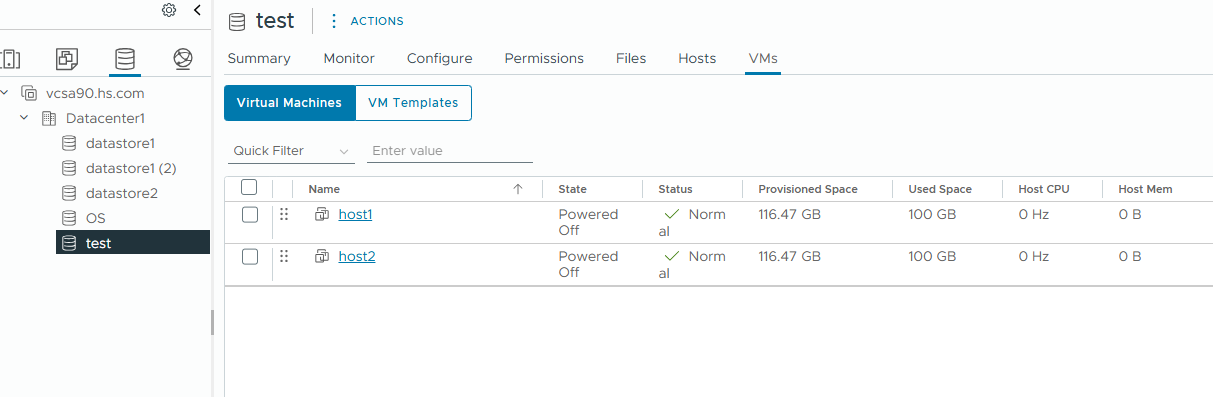Switch to the Configure tab

439,58
